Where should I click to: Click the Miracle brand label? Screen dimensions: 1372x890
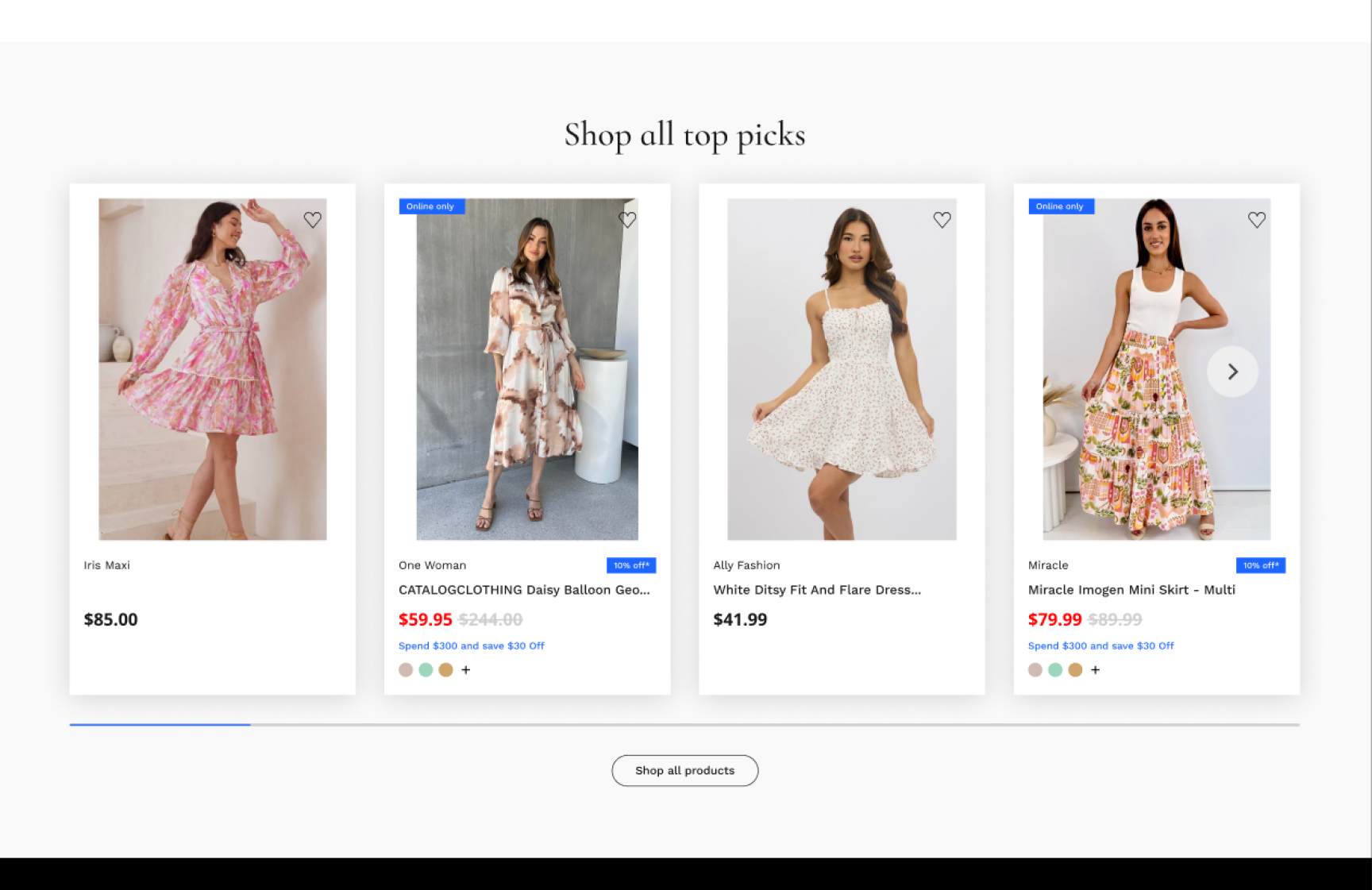point(1048,565)
